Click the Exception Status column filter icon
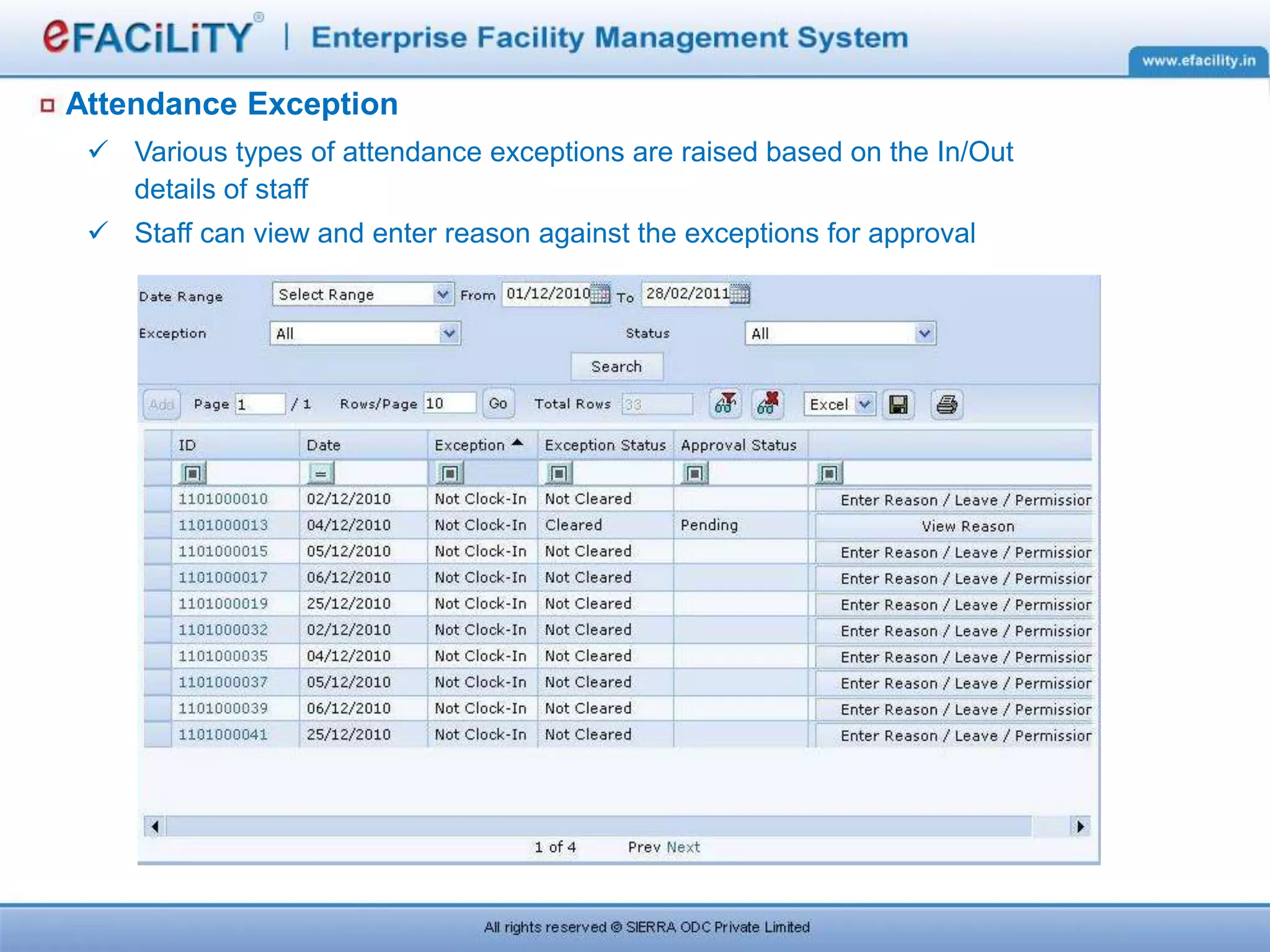 click(x=559, y=474)
